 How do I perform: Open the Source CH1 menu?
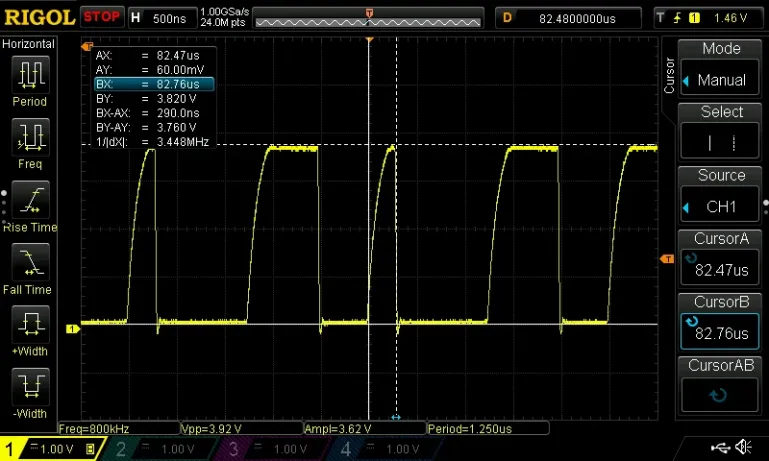tap(719, 206)
